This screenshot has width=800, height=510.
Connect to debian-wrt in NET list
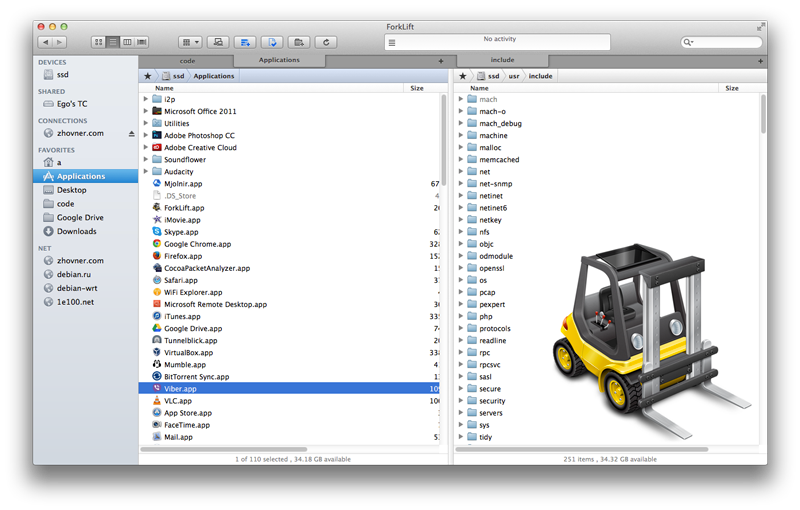point(85,288)
